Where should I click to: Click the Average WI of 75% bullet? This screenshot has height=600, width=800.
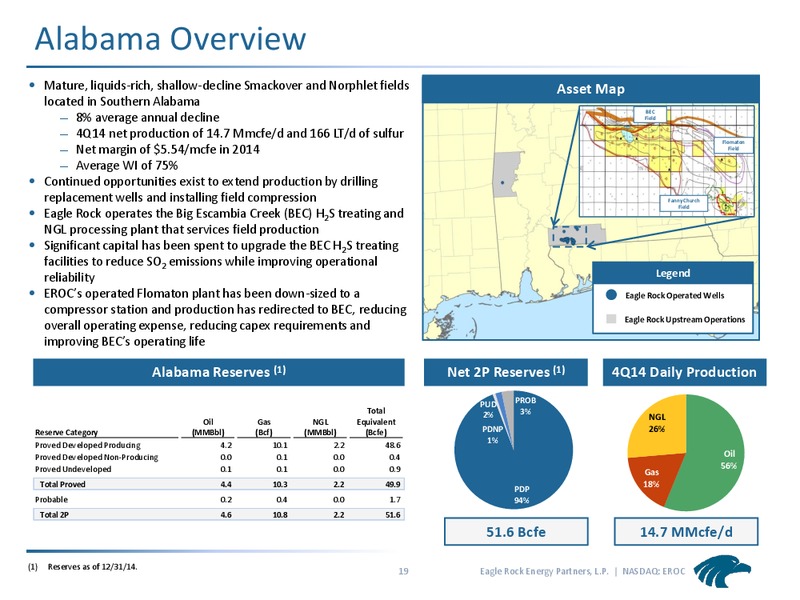127,165
